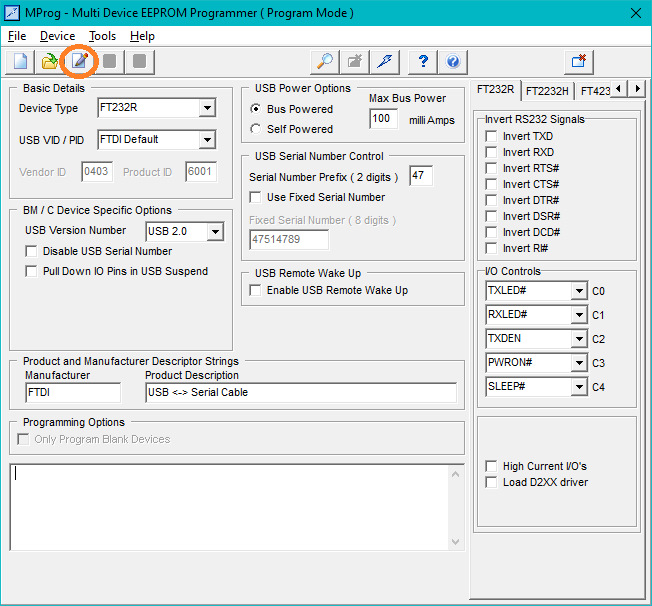Expand the C2 TXDEN dropdown
The width and height of the screenshot is (652, 606).
pyautogui.click(x=579, y=339)
